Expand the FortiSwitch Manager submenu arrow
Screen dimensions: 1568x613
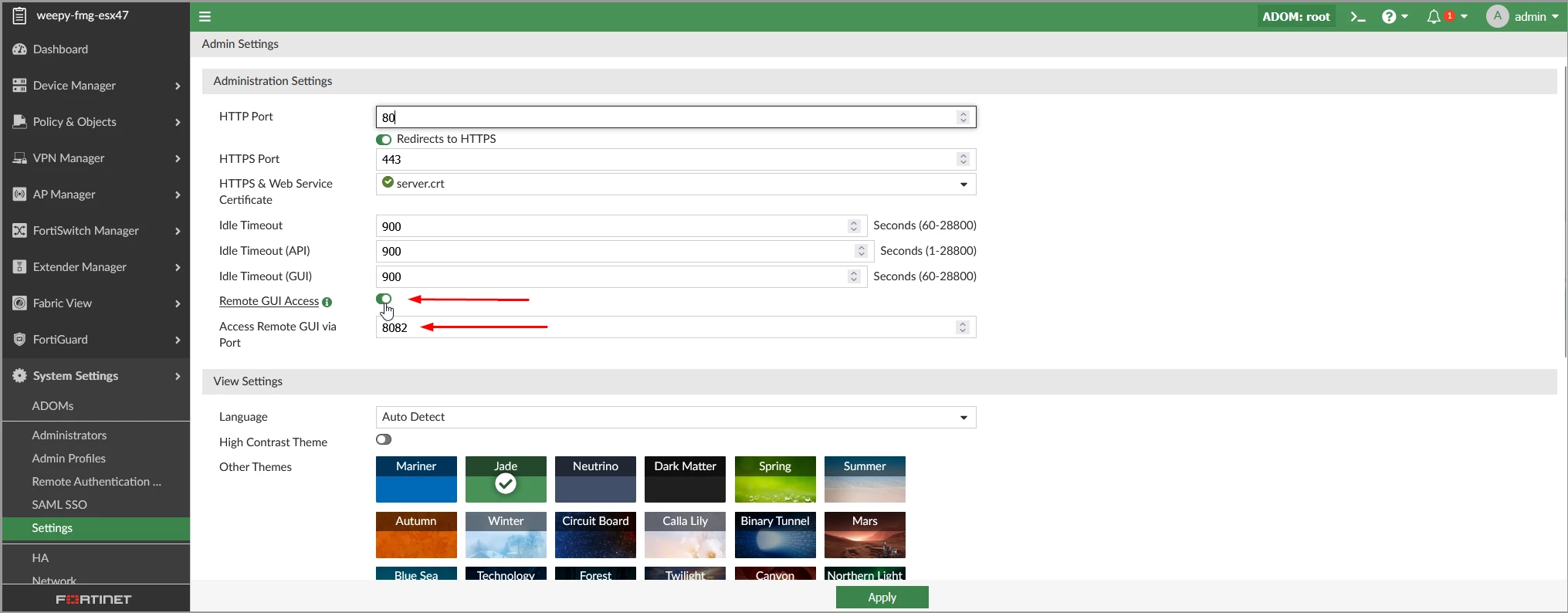tap(178, 231)
